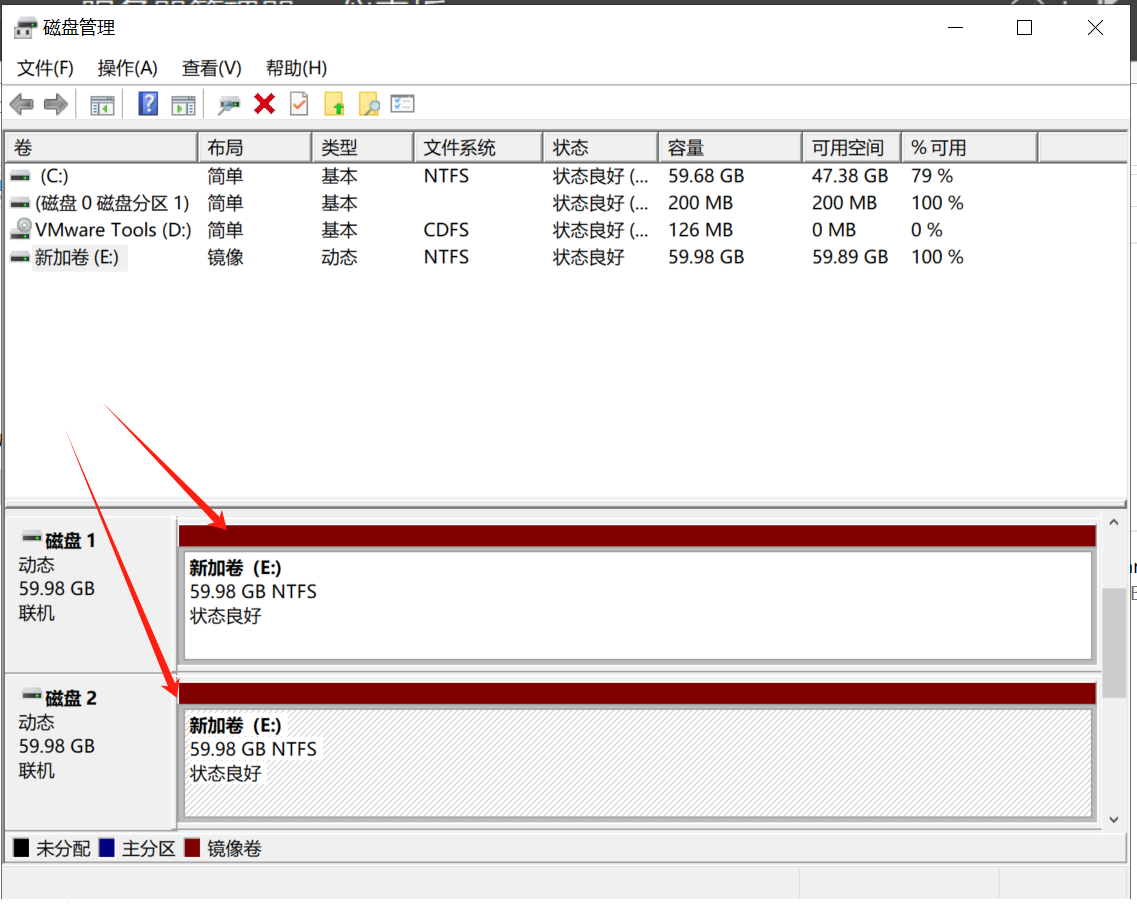Image resolution: width=1137 pixels, height=904 pixels.
Task: Click the 59.68 GB capacity cell
Action: click(706, 176)
